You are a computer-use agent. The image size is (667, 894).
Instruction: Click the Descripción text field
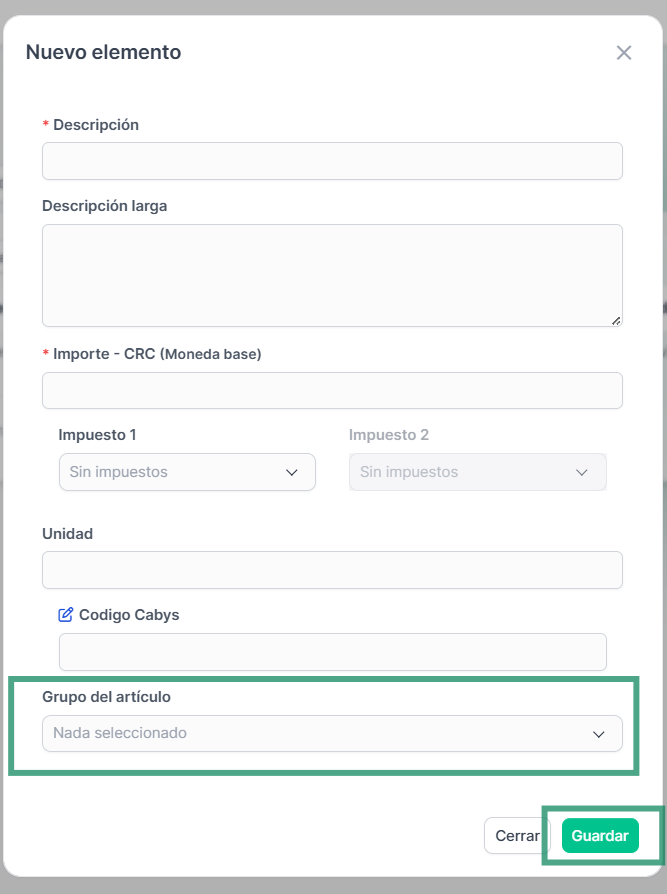(332, 161)
